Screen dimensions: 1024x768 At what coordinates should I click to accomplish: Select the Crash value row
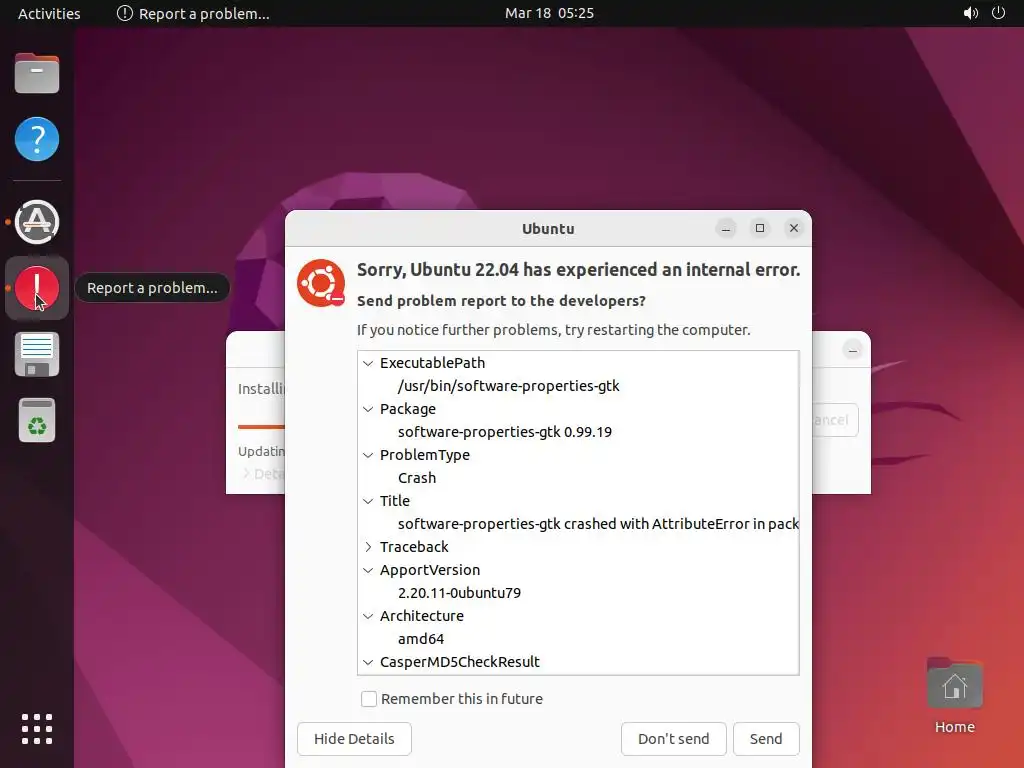(x=417, y=478)
